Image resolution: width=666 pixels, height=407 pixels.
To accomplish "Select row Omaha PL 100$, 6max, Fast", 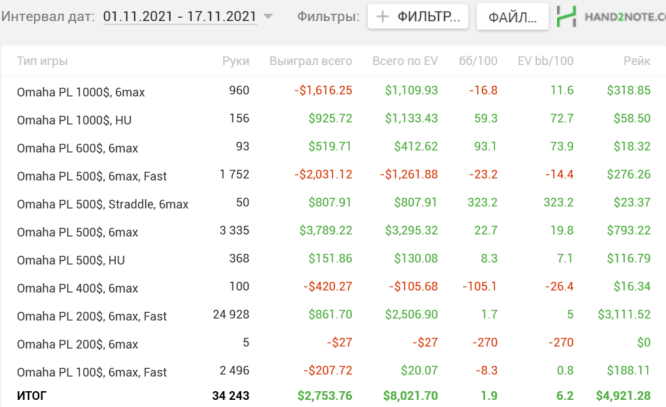I will [333, 371].
